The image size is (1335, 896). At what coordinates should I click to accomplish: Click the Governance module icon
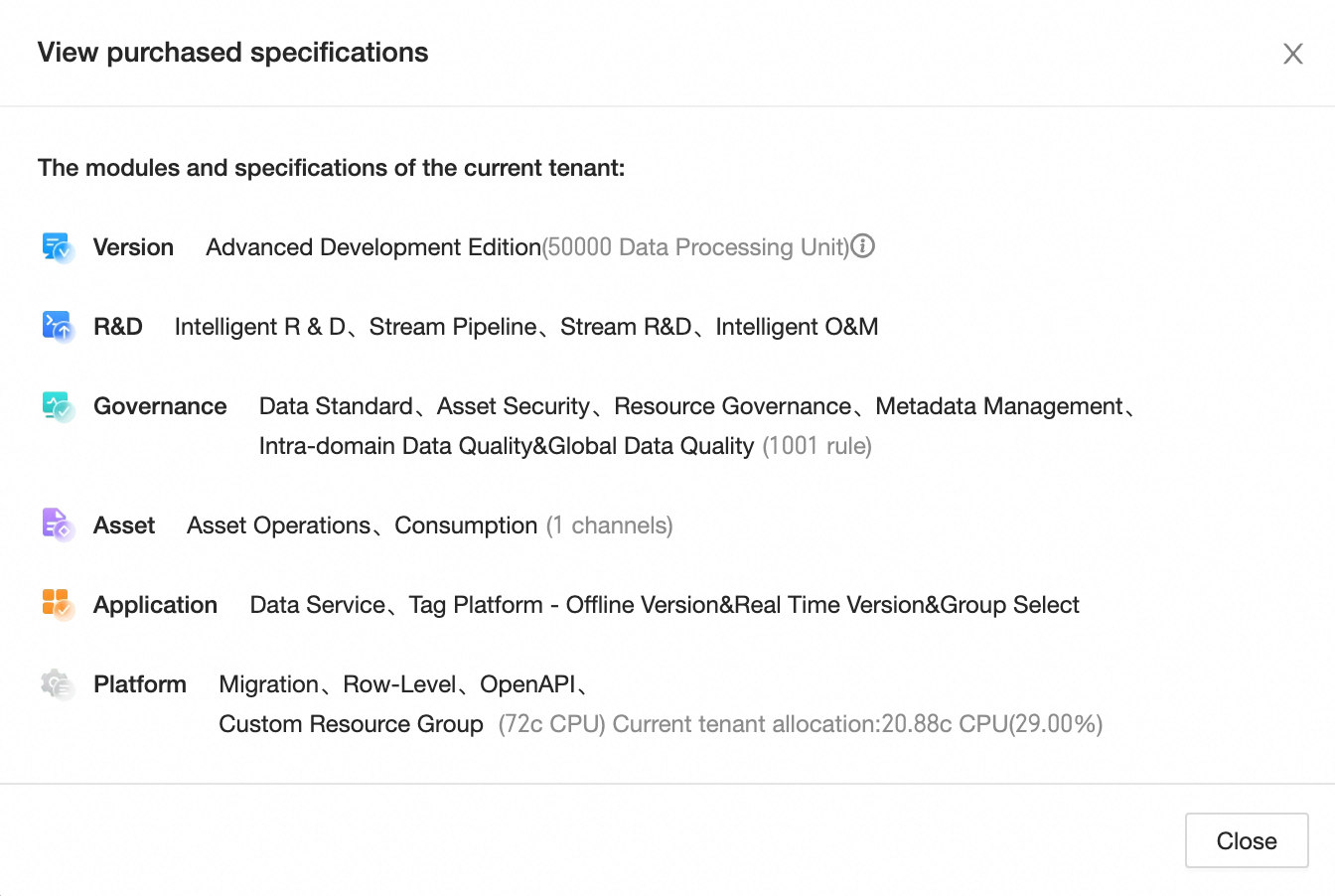tap(58, 405)
